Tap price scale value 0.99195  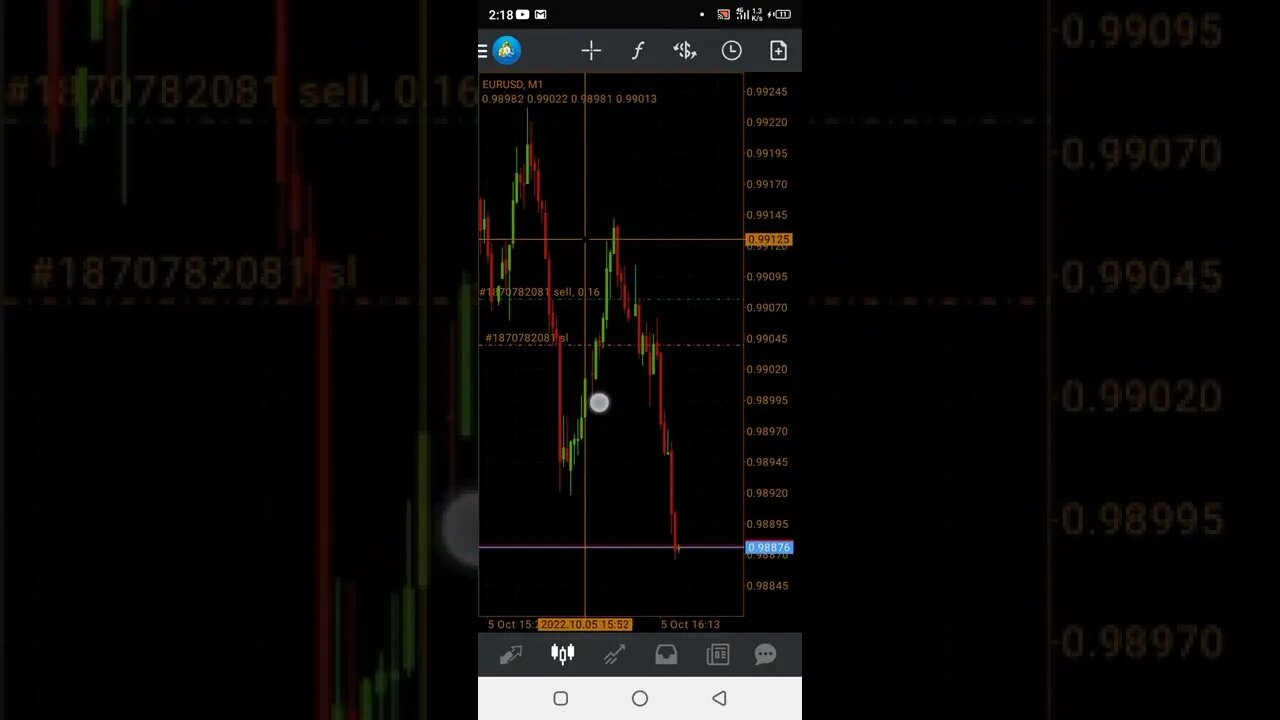pos(767,154)
